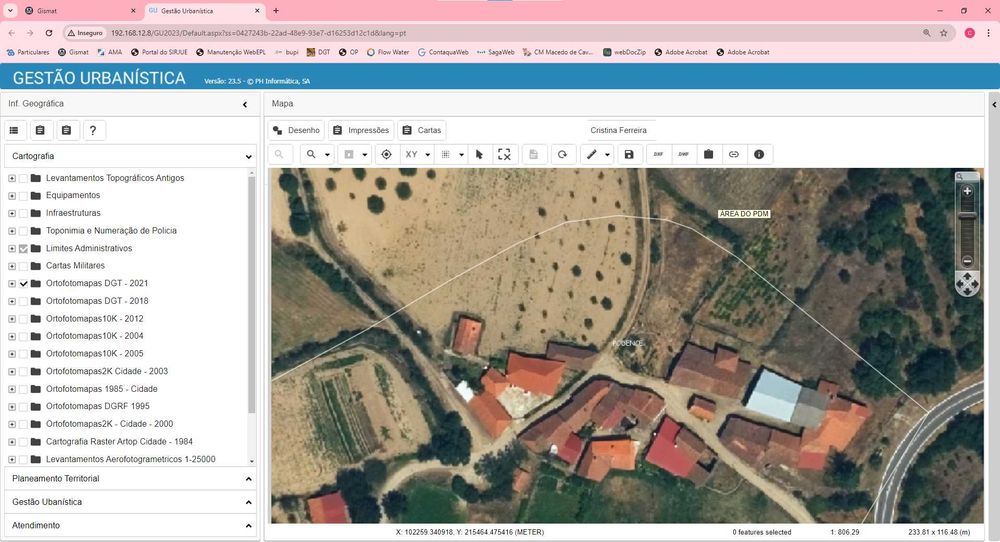The image size is (1000, 542).
Task: Open the Flow Water bookmark
Action: [388, 52]
